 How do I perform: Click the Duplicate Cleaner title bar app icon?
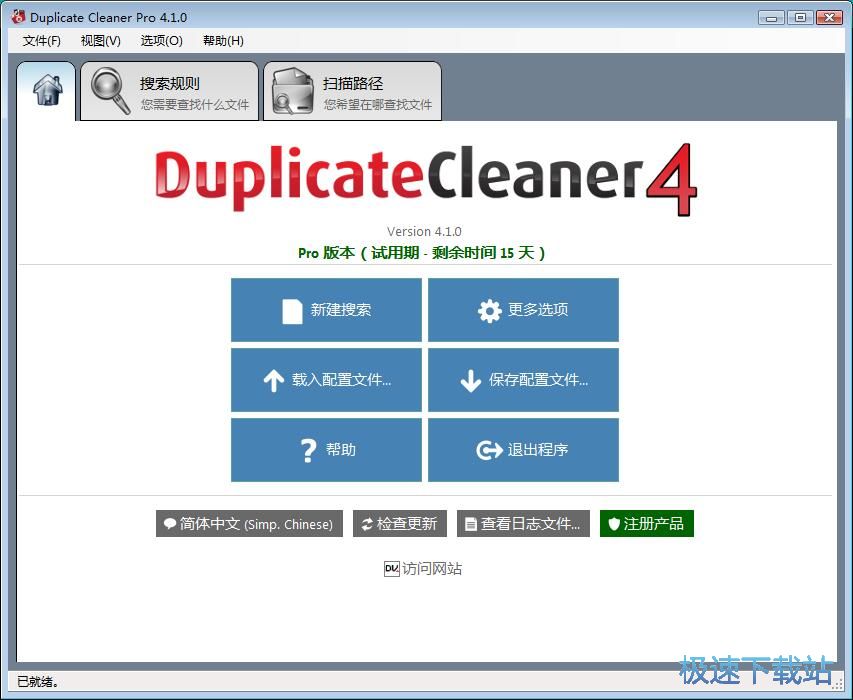coord(17,17)
